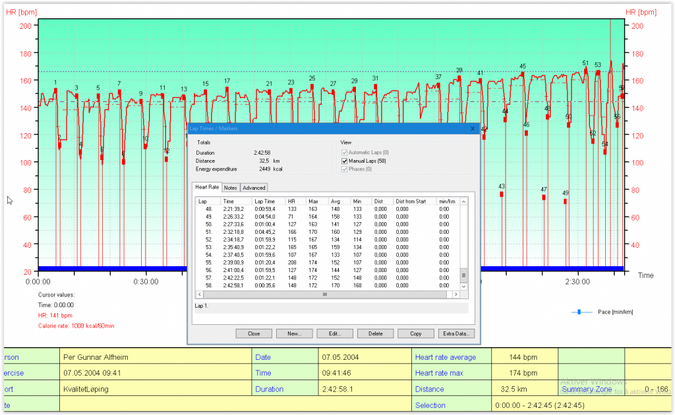Image resolution: width=675 pixels, height=415 pixels.
Task: Click the Pace [min/km] legend marker
Action: (578, 312)
